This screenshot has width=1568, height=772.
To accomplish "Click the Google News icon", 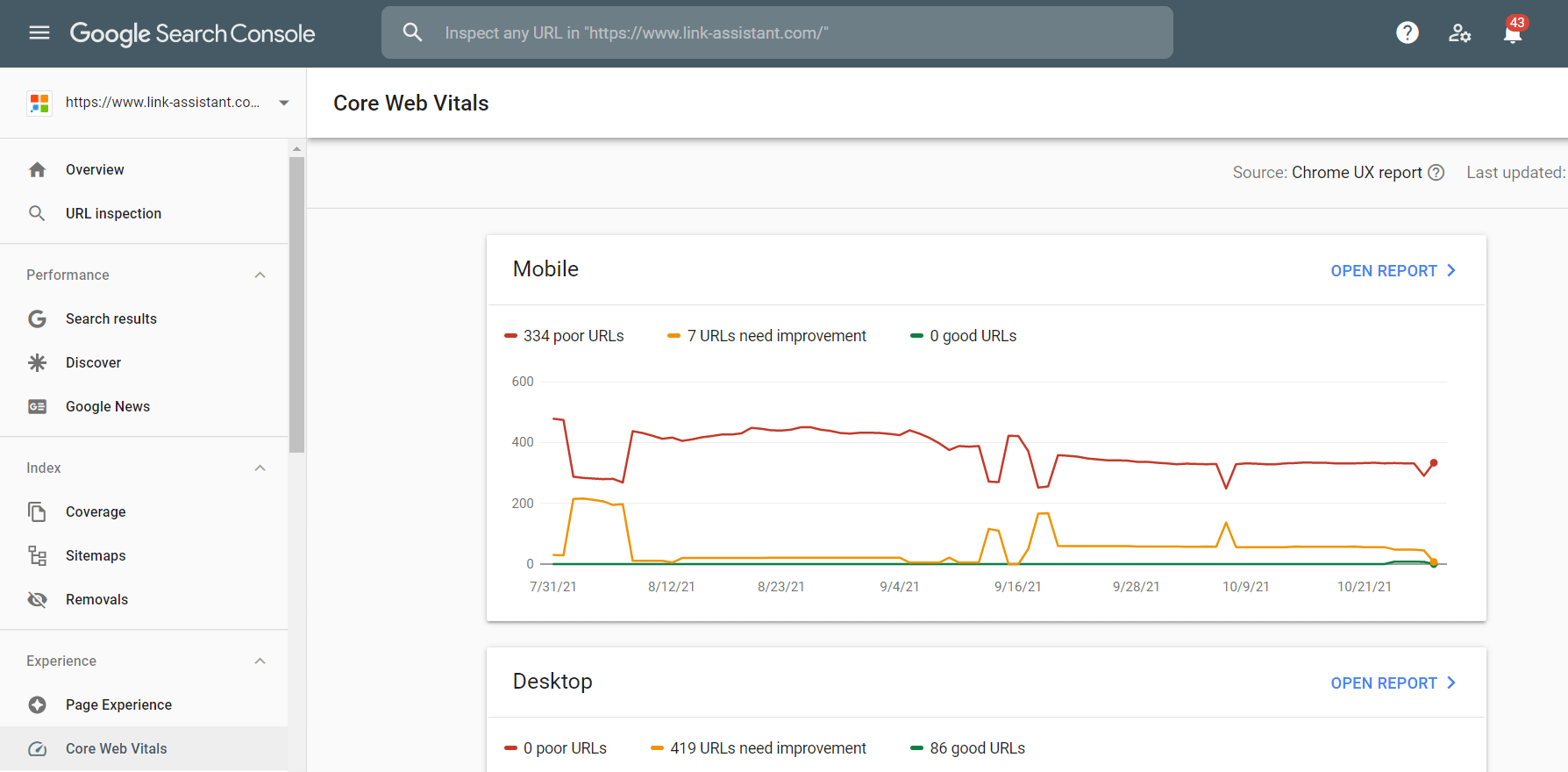I will point(37,406).
